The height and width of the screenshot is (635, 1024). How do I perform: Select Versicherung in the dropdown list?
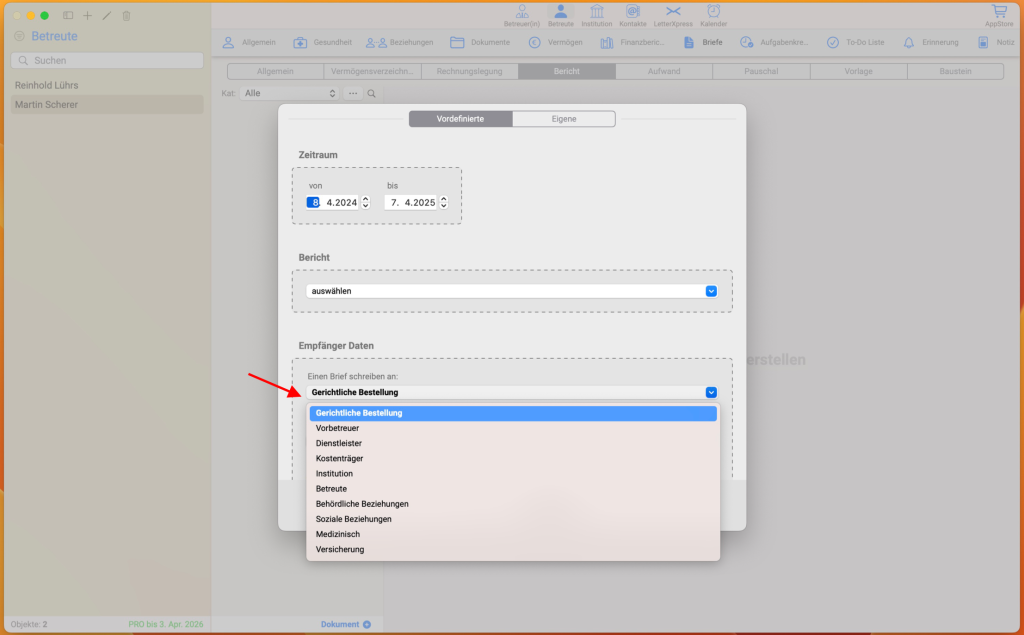coord(340,549)
